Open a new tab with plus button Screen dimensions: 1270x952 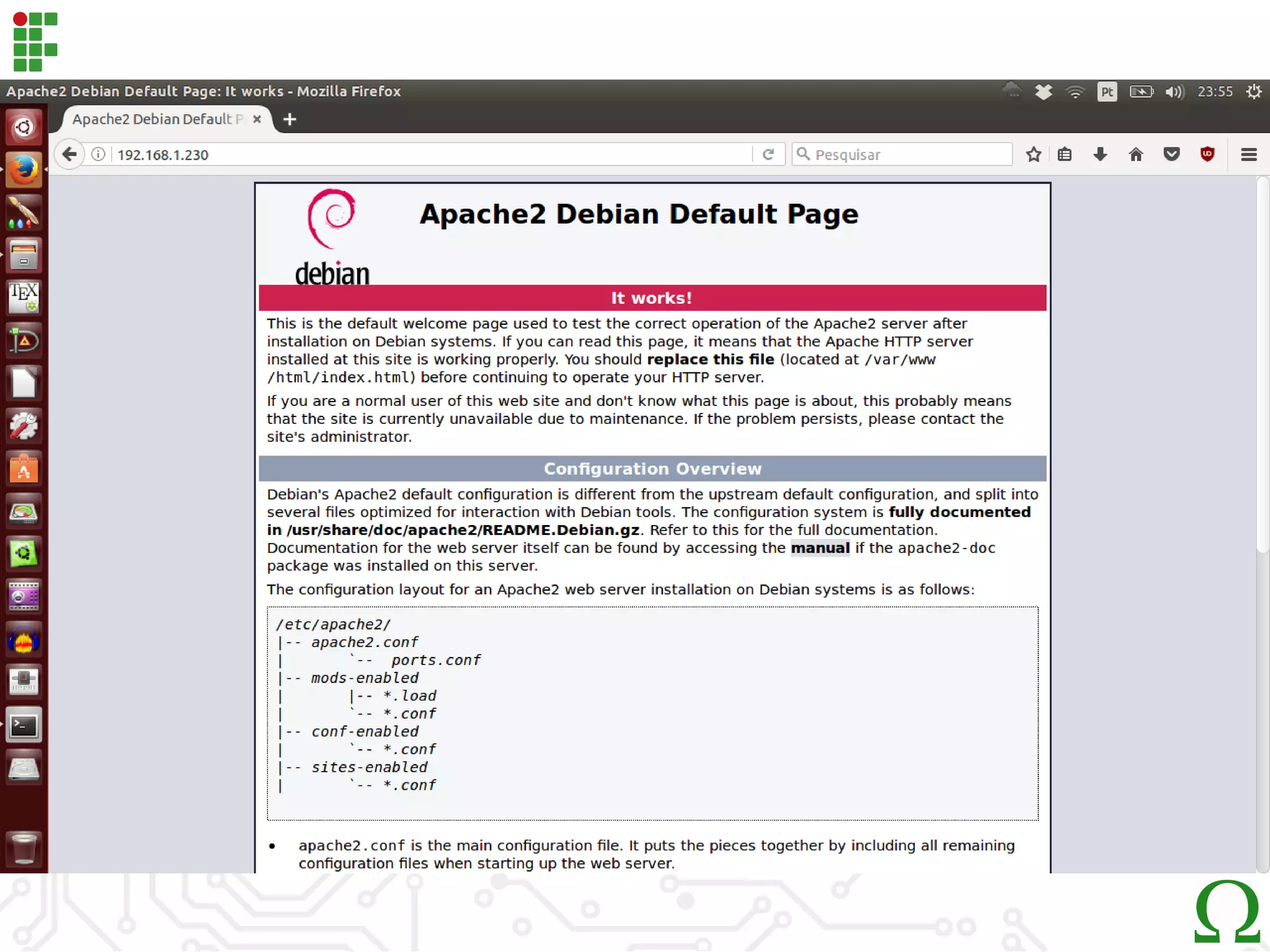[x=290, y=119]
